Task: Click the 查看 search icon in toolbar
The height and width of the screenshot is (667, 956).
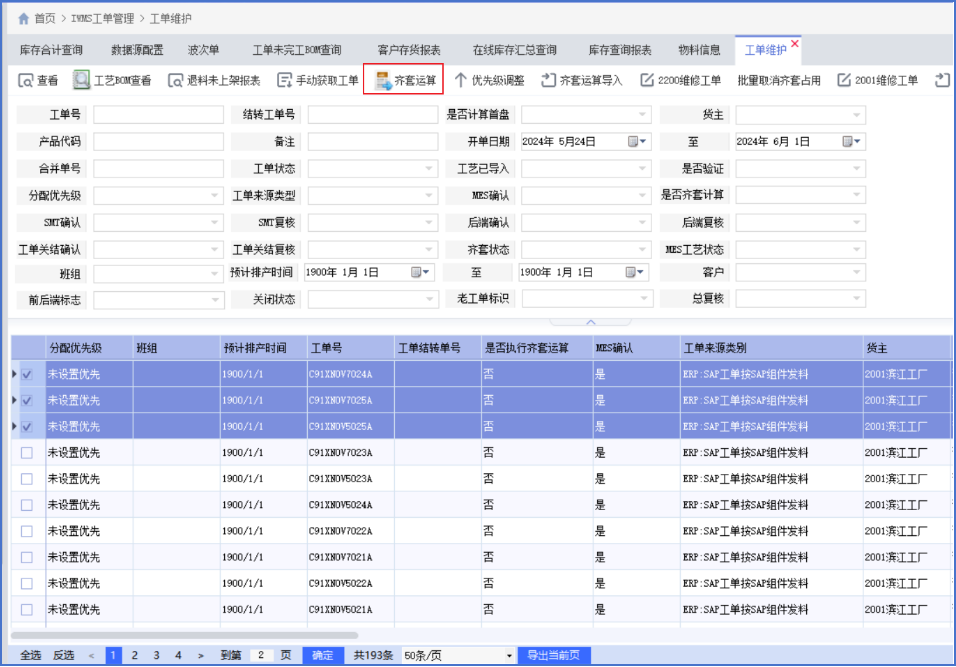Action: point(23,81)
